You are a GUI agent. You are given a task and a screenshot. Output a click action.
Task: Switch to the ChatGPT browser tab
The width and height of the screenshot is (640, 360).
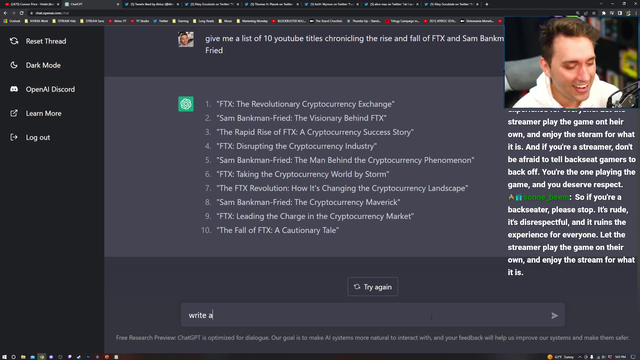coord(92,4)
